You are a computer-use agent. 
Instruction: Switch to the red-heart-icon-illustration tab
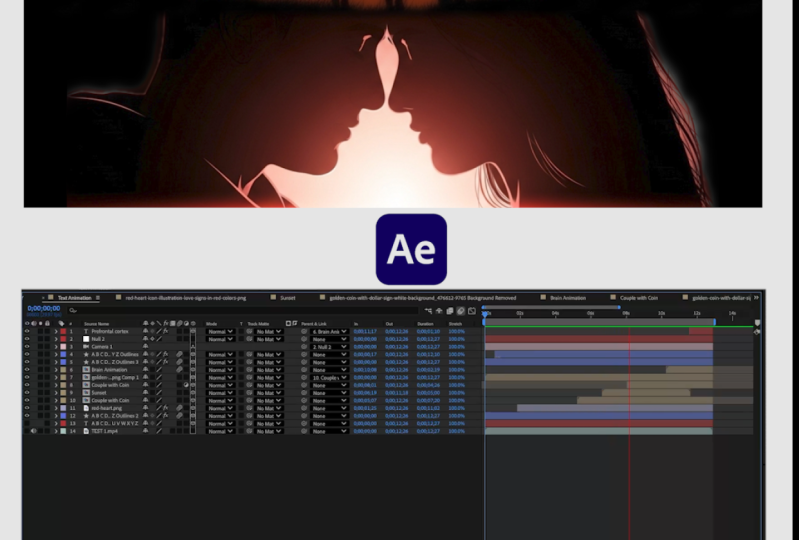click(185, 298)
